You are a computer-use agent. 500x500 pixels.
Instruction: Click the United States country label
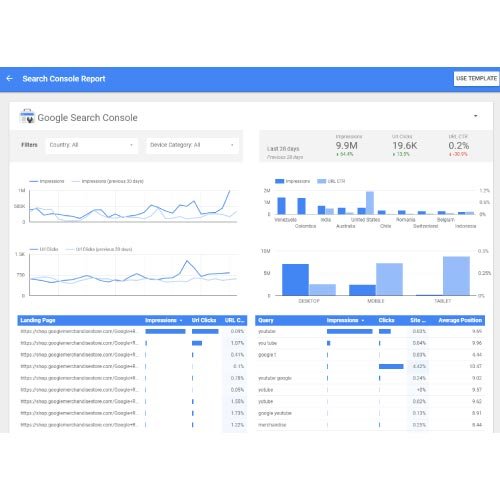click(x=365, y=220)
